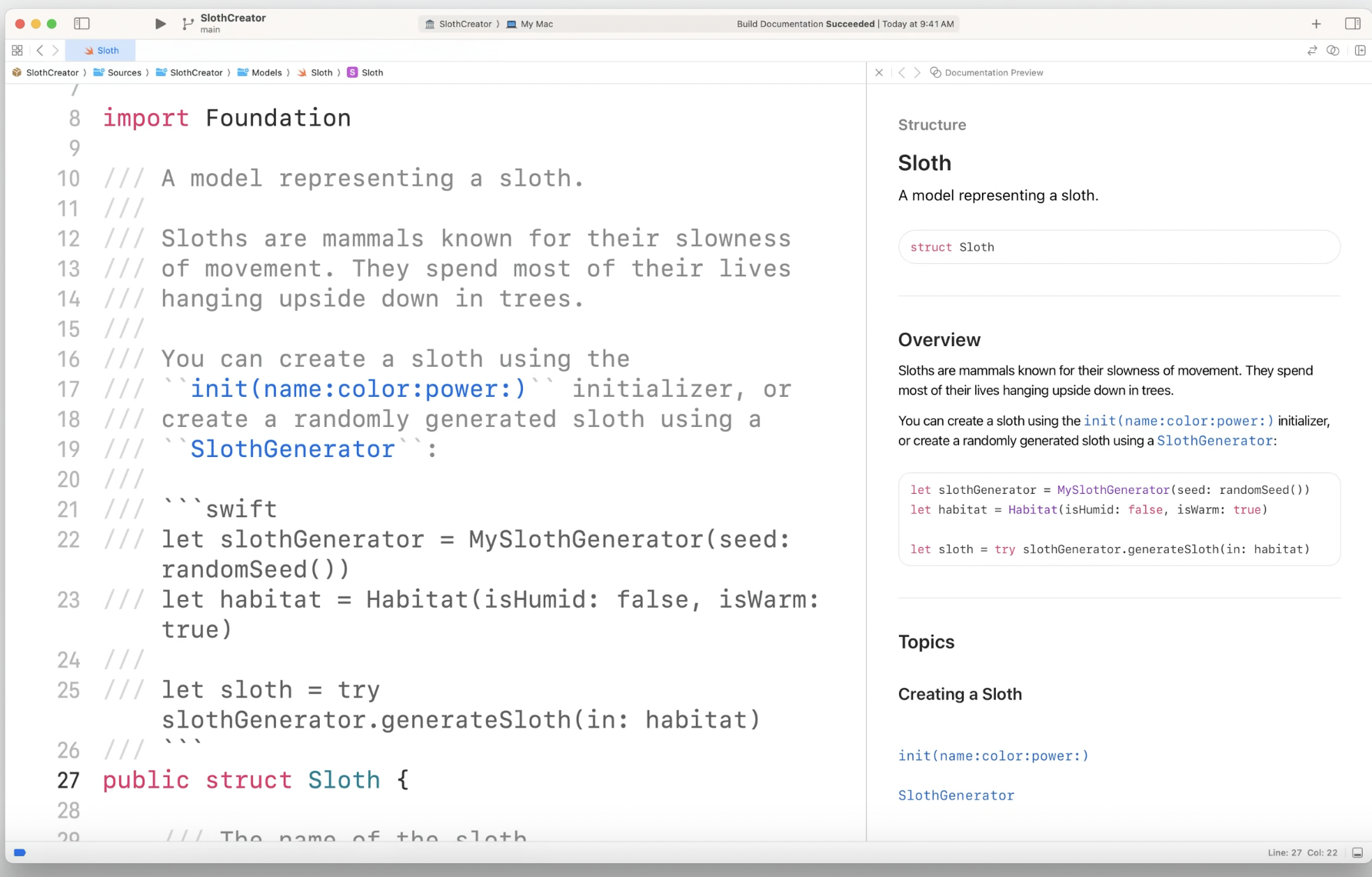The width and height of the screenshot is (1372, 877).
Task: Toggle the debug area at bottom right
Action: [x=1357, y=852]
